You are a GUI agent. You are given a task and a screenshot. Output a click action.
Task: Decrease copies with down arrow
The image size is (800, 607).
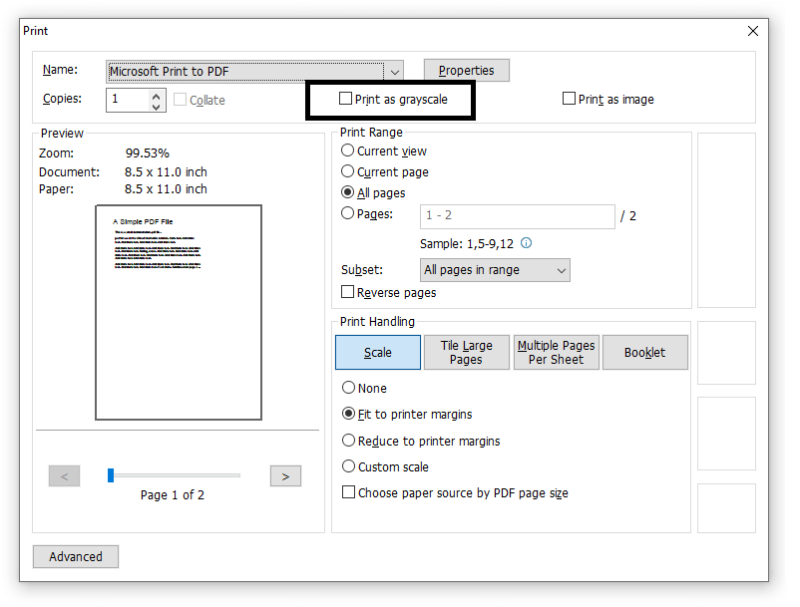pos(156,106)
